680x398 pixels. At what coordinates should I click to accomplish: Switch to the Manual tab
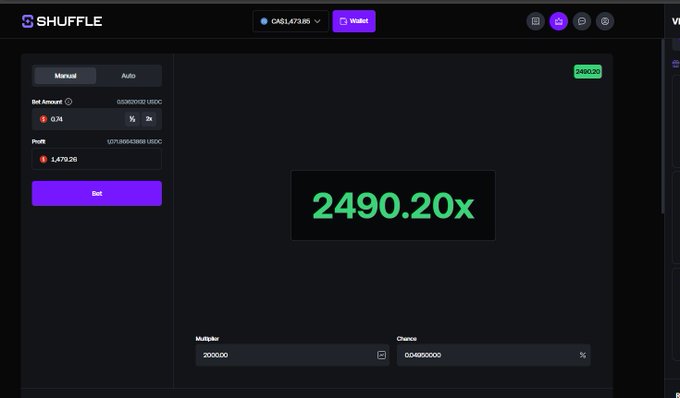(x=65, y=76)
